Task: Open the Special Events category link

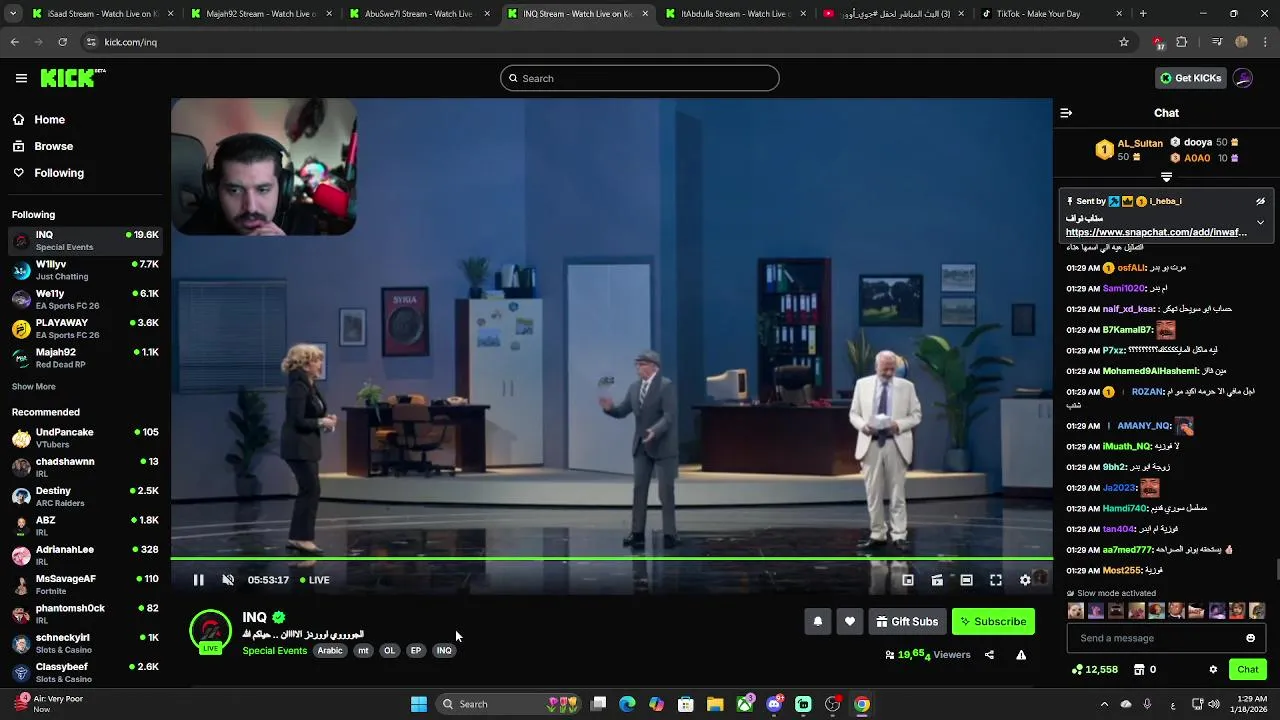Action: click(274, 651)
